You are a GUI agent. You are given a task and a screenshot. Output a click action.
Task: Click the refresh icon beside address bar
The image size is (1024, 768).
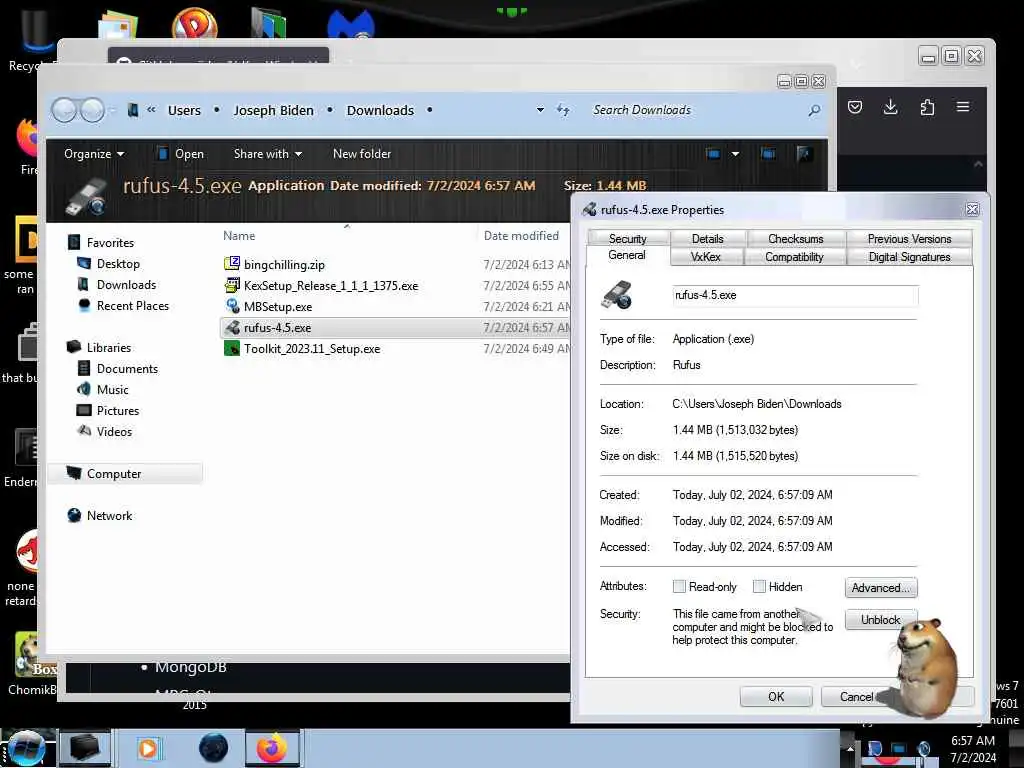point(563,110)
